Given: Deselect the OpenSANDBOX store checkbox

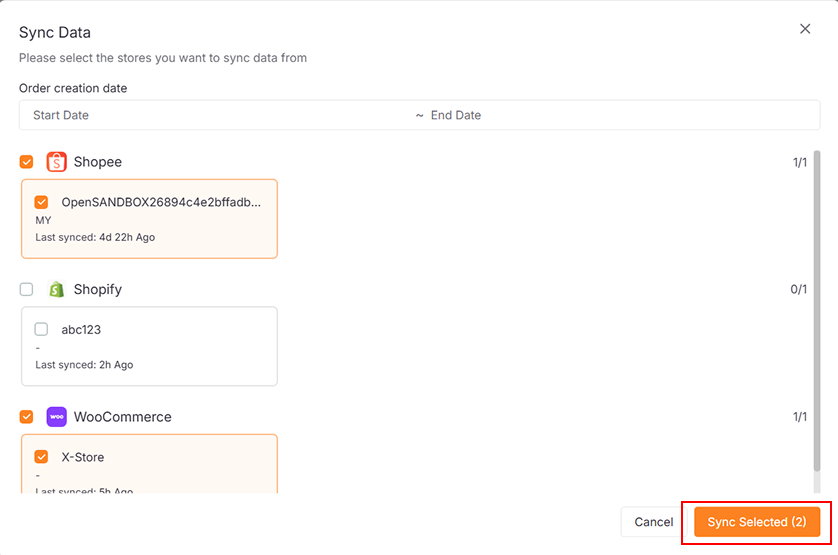Looking at the screenshot, I should click(x=42, y=202).
